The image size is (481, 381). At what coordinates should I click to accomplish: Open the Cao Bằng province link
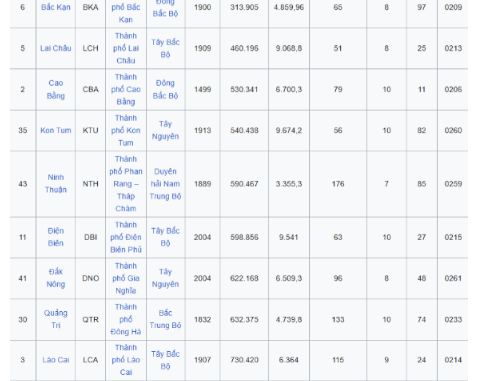(56, 89)
